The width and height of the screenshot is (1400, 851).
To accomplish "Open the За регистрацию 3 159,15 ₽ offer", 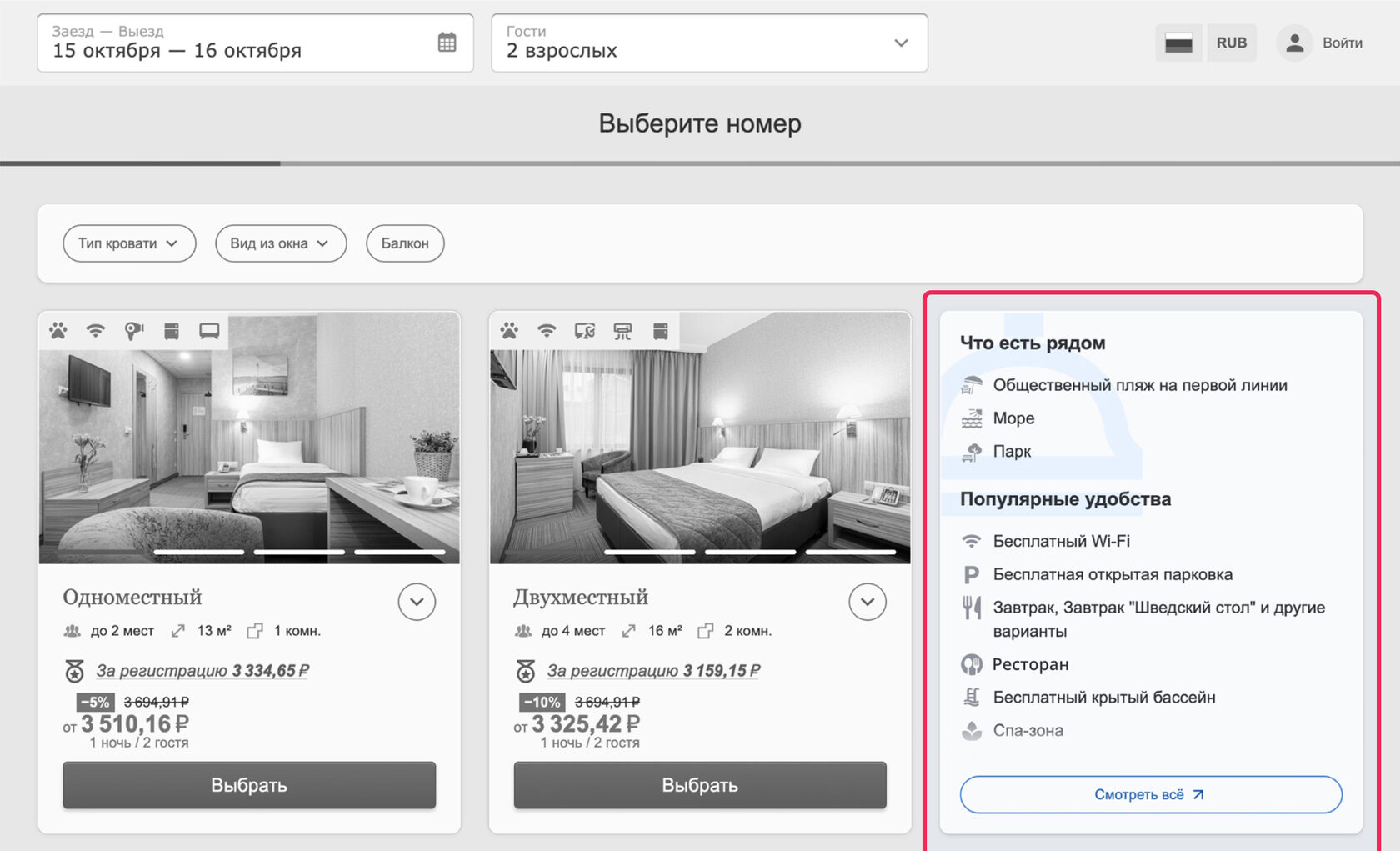I will pos(653,670).
